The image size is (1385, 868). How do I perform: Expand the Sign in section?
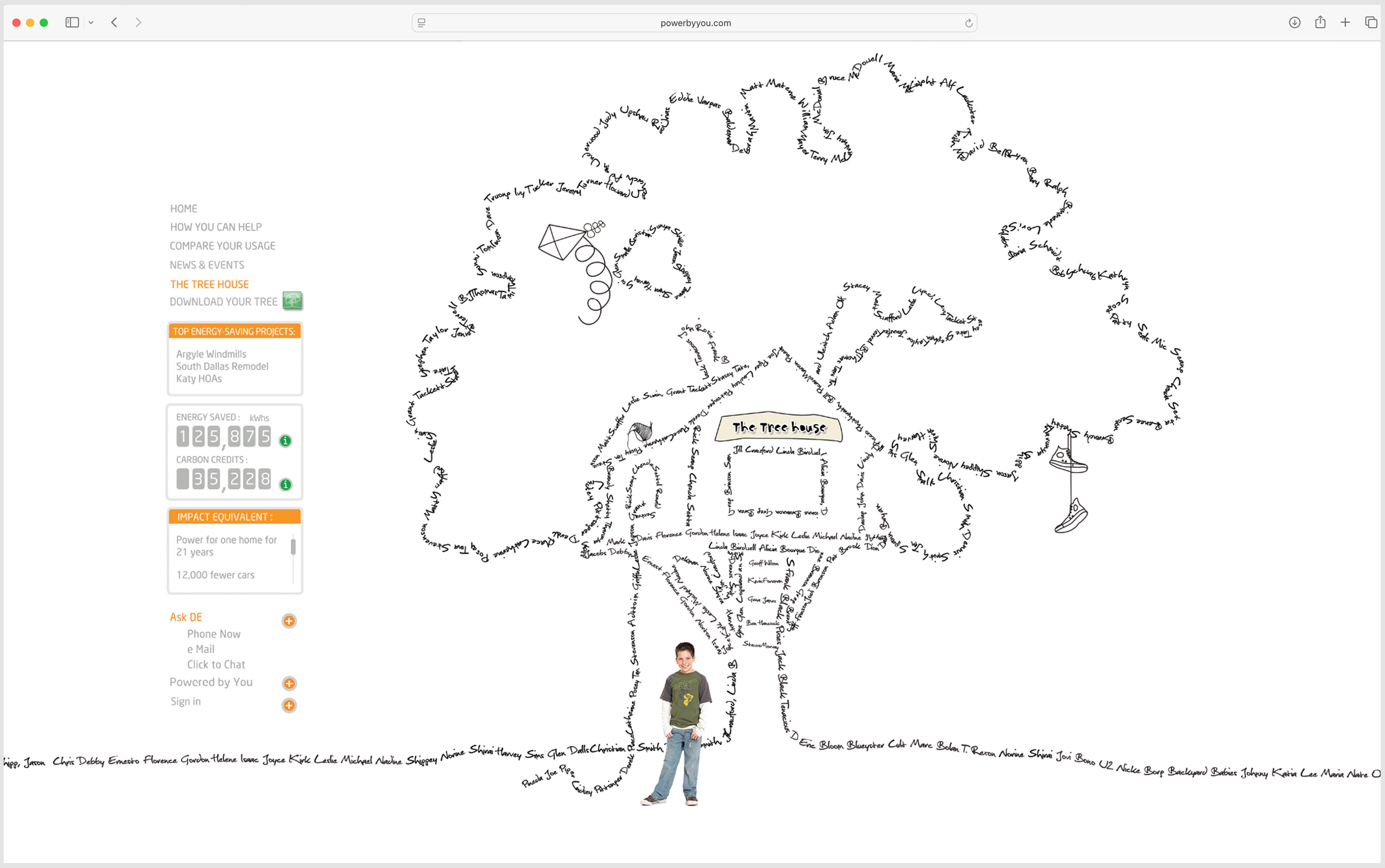click(289, 705)
